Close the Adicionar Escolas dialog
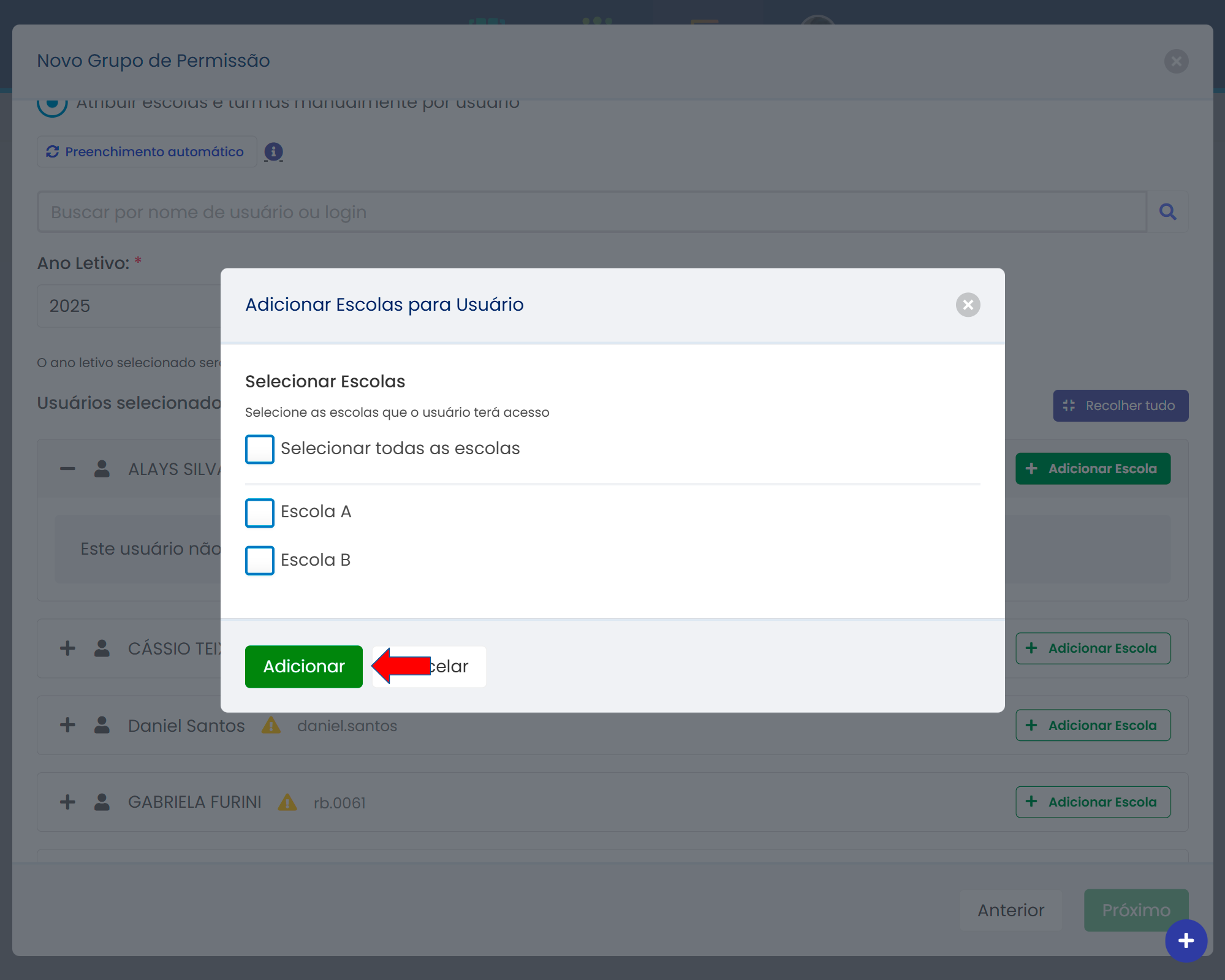 tap(968, 305)
